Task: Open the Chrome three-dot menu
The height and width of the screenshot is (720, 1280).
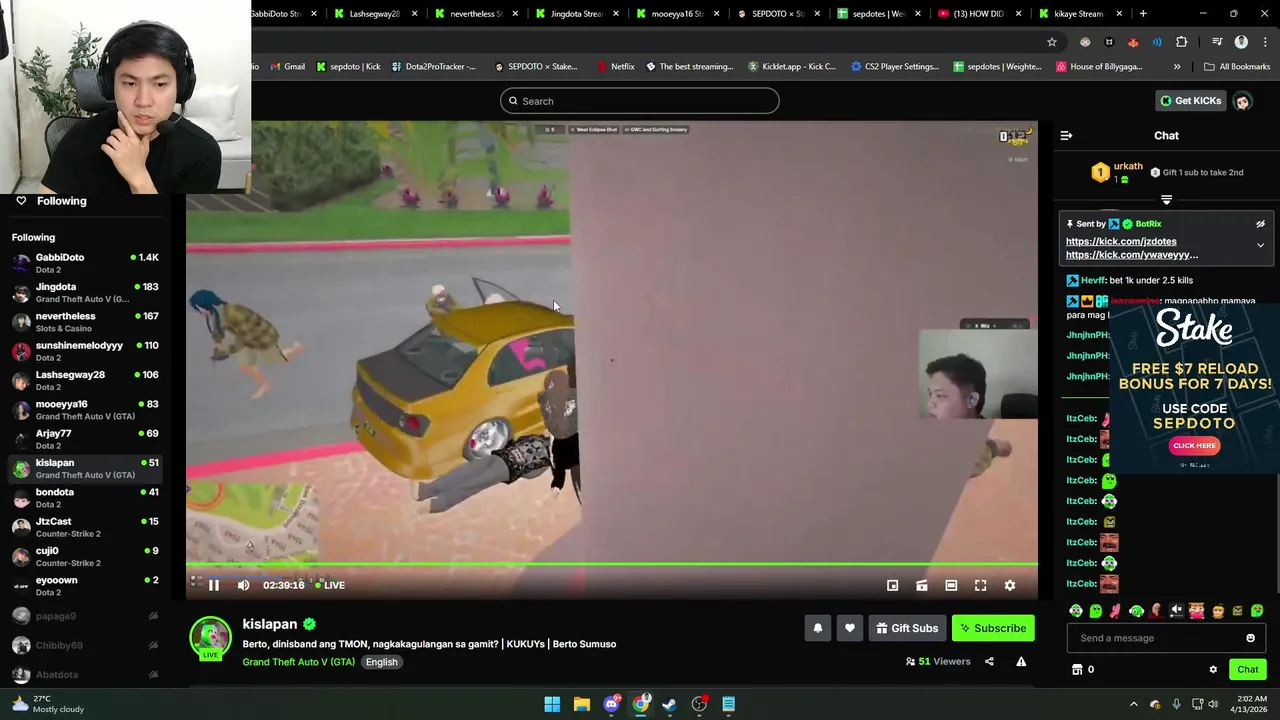Action: 1264,42
